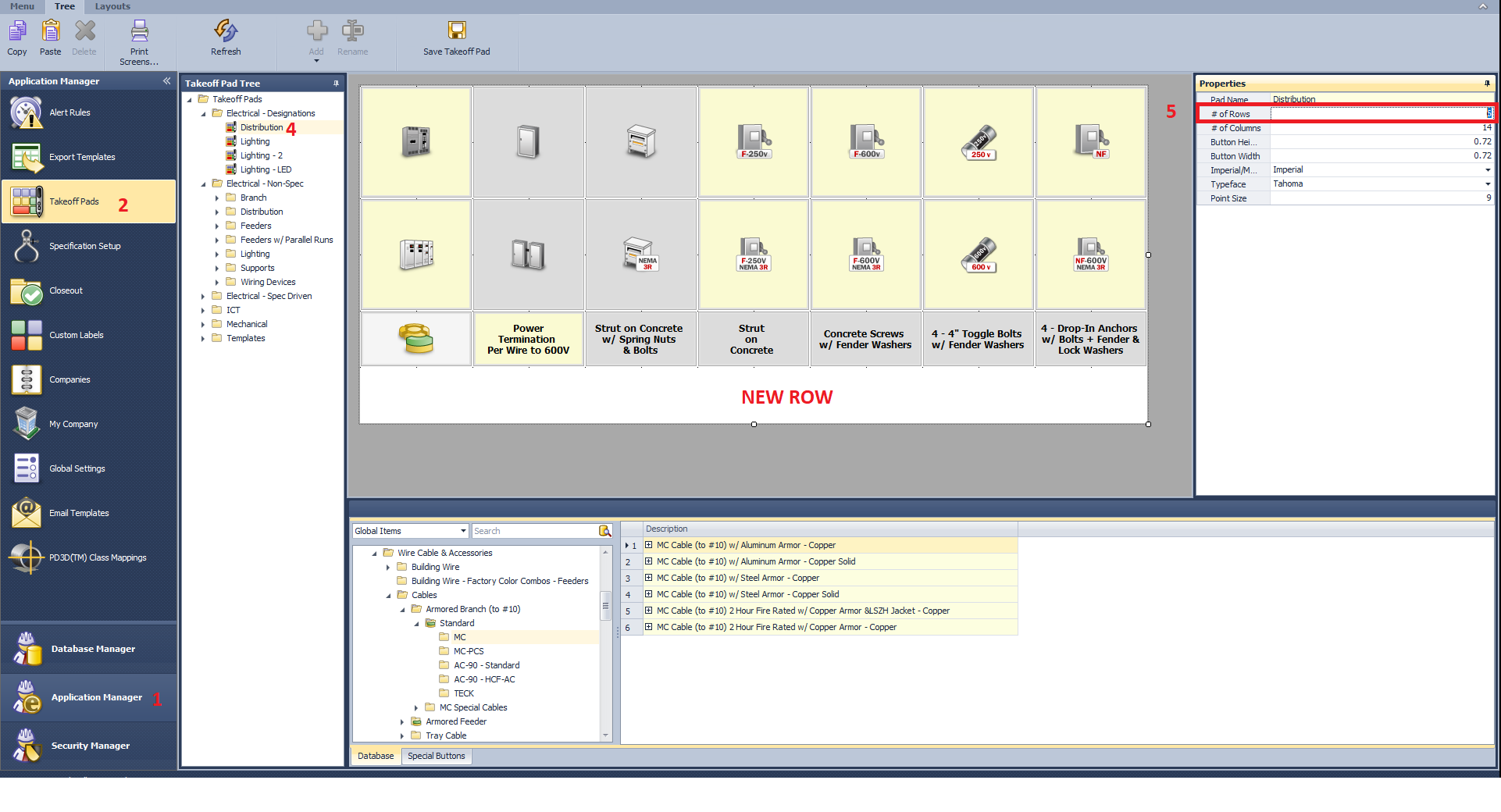This screenshot has width=1501, height=812.
Task: Collapse the Application Manager panel
Action: coord(166,80)
